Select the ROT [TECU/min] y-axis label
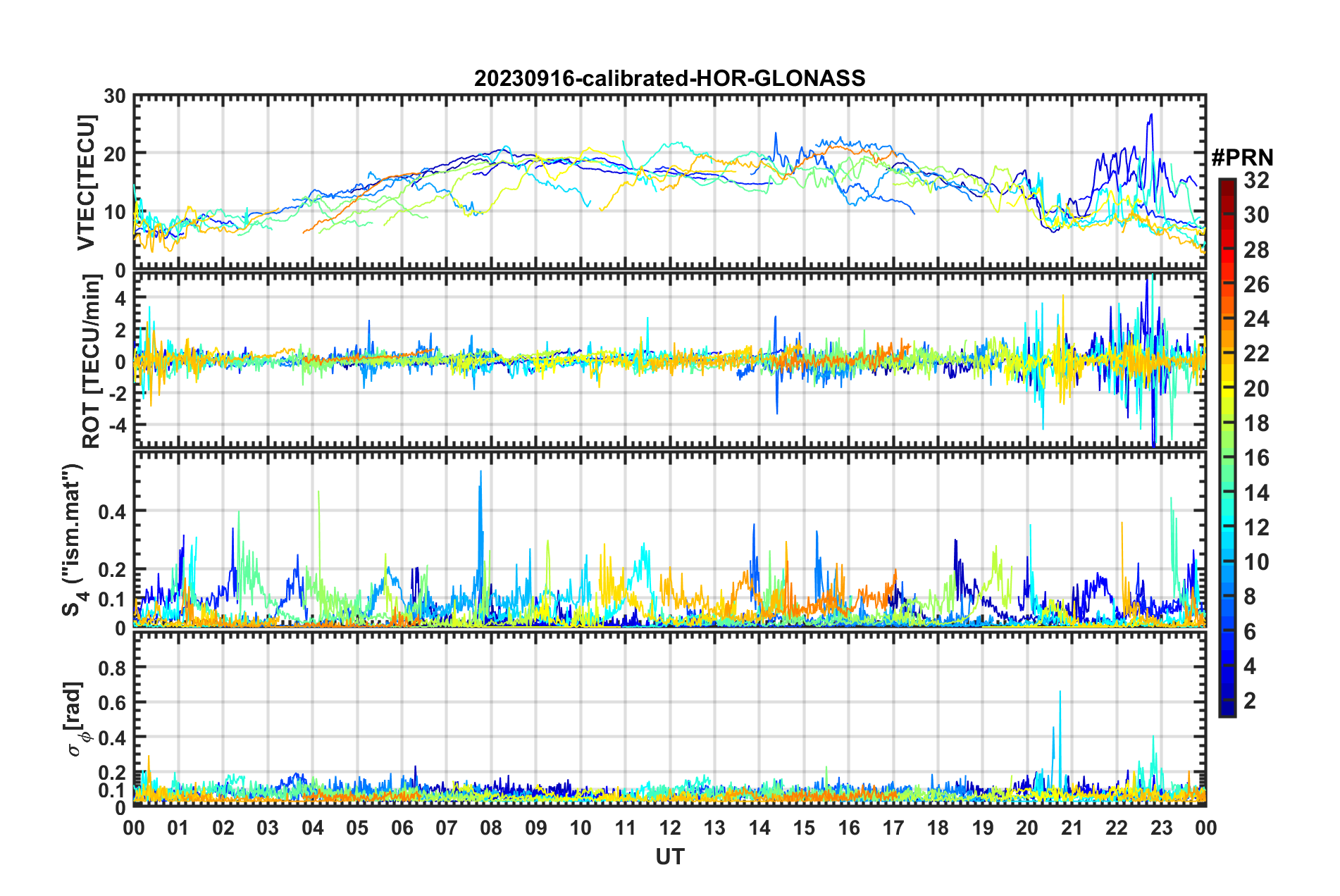Screen dimensions: 1340x896 [92, 361]
